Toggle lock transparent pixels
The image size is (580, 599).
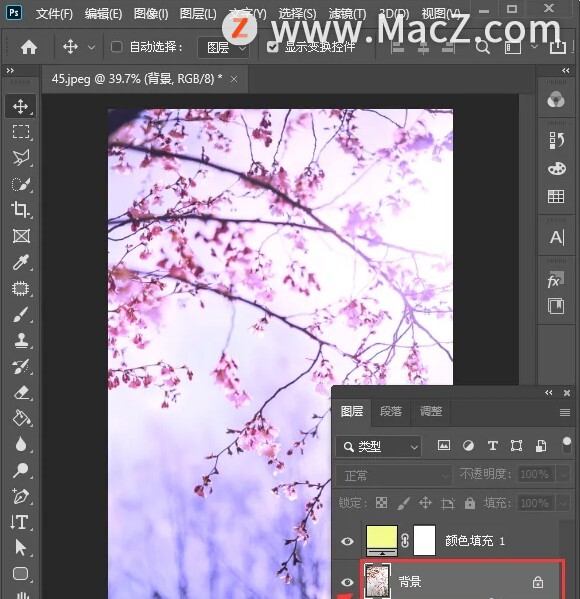(x=381, y=503)
